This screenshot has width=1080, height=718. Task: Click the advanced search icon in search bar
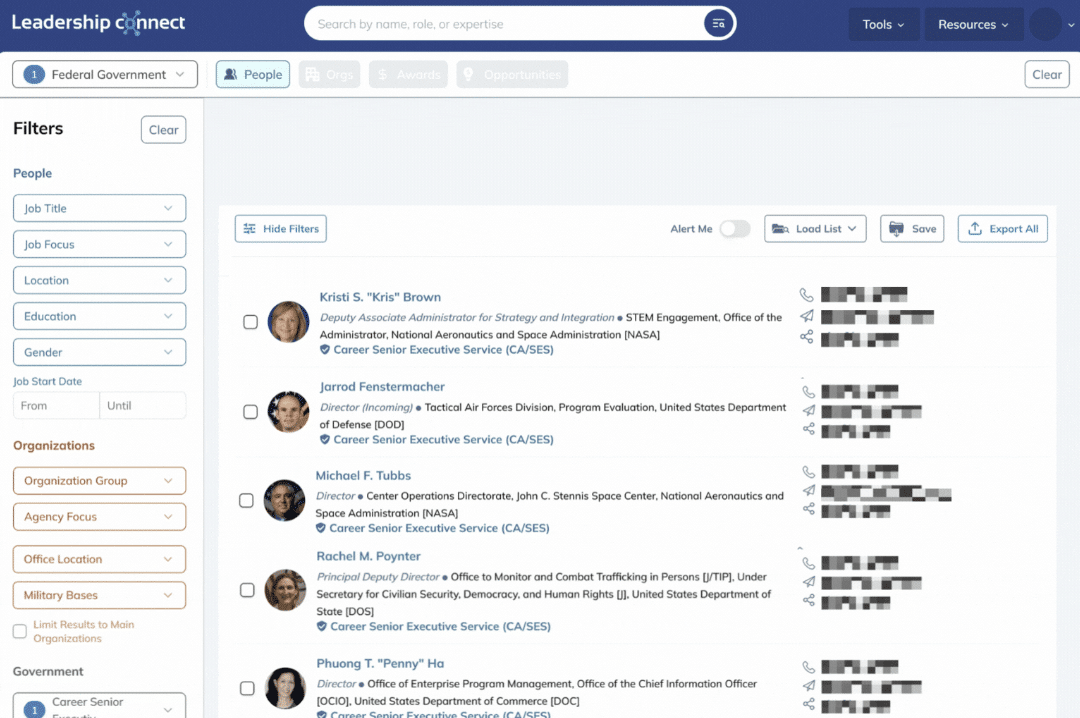(x=718, y=23)
